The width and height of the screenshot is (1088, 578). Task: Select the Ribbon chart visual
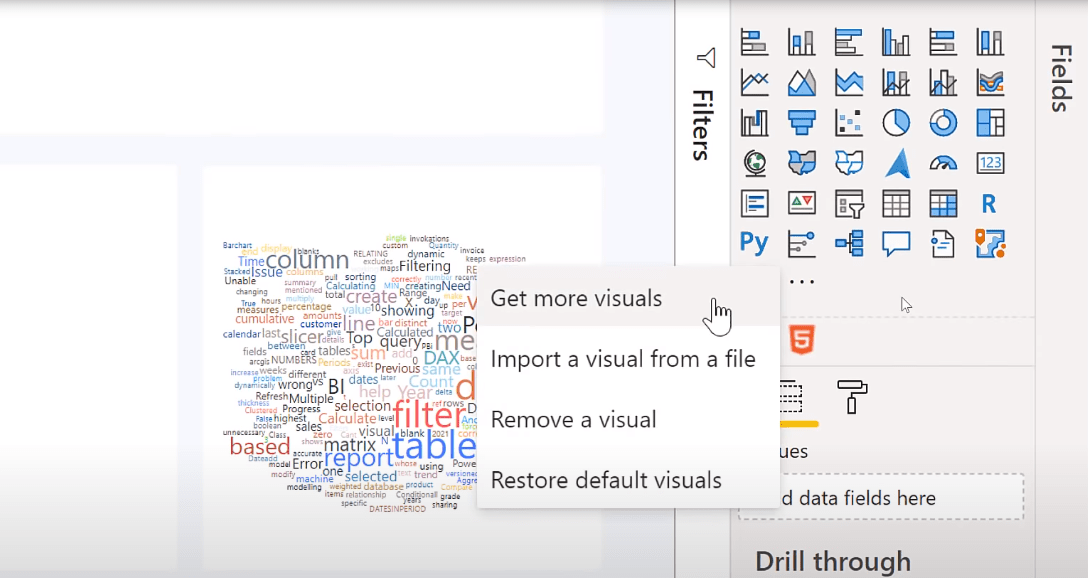(x=990, y=83)
